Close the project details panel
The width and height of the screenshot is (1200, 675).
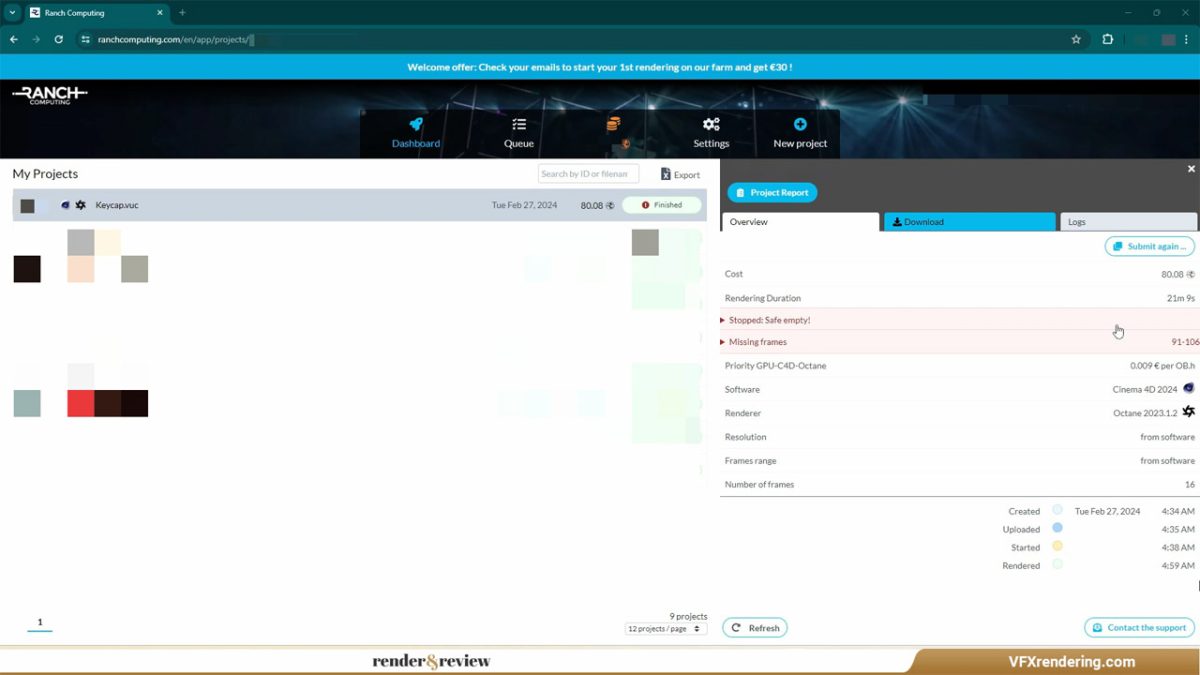[x=1191, y=169]
